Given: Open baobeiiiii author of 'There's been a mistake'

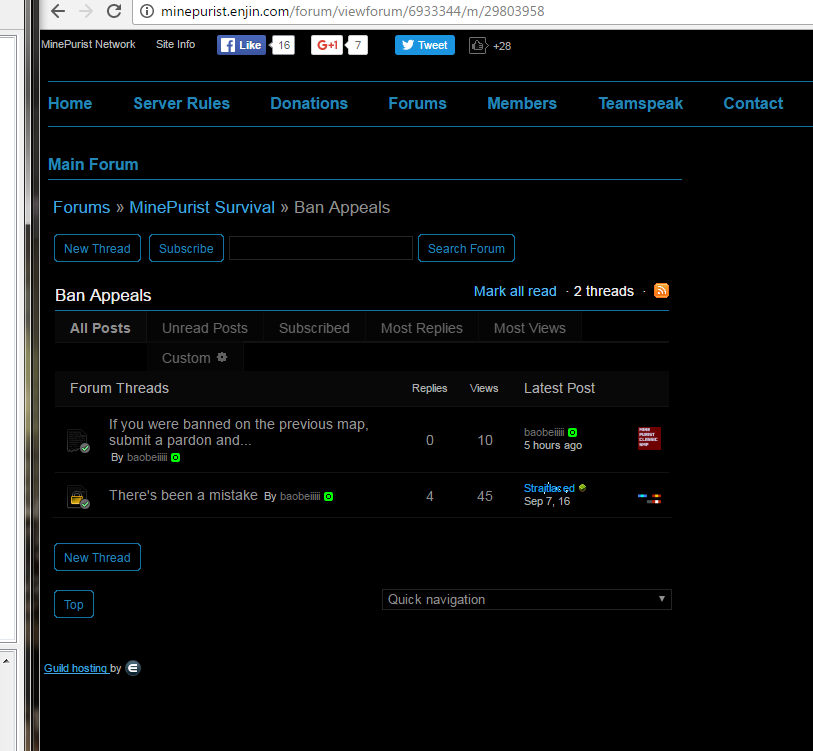Looking at the screenshot, I should click(x=300, y=496).
